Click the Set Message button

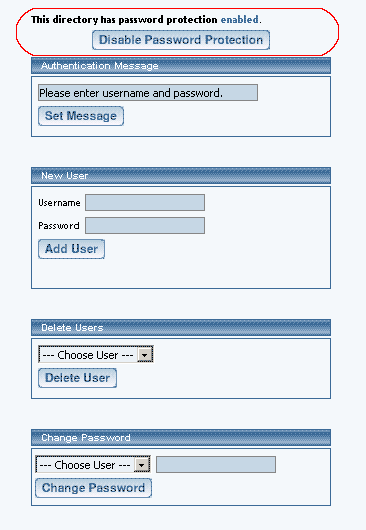click(x=81, y=116)
